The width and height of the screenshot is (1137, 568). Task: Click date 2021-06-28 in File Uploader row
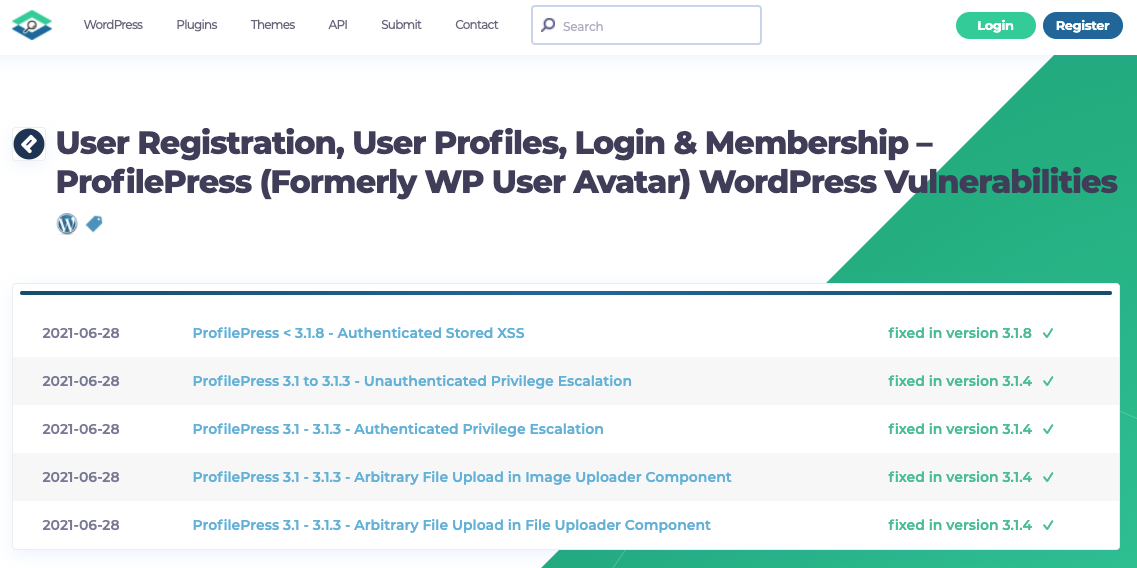[x=80, y=524]
